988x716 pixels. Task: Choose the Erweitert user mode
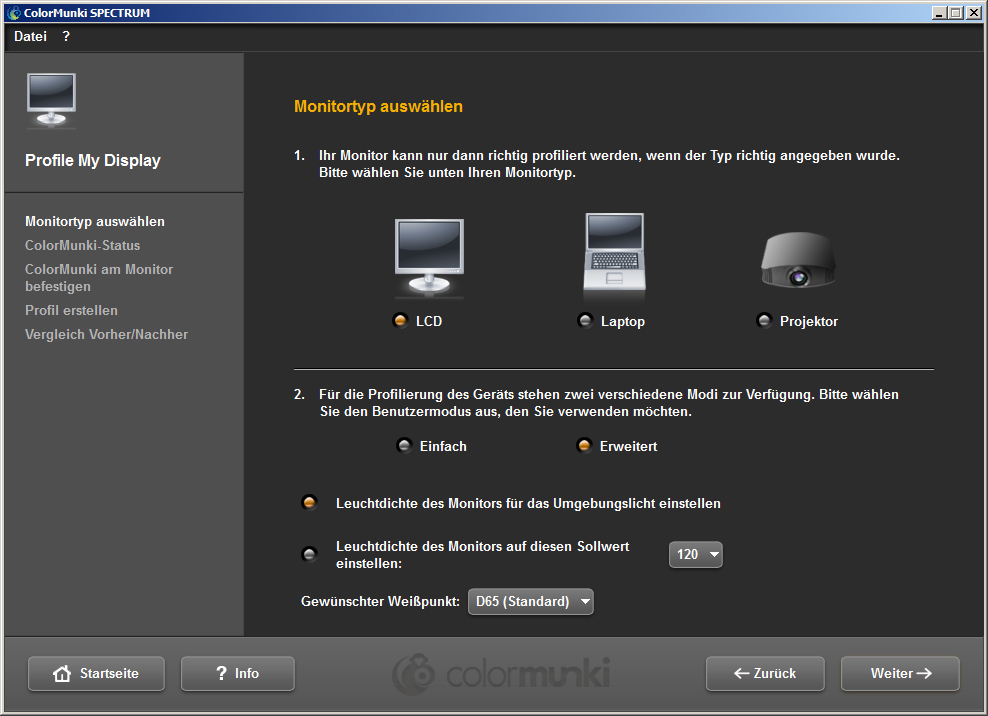click(584, 446)
